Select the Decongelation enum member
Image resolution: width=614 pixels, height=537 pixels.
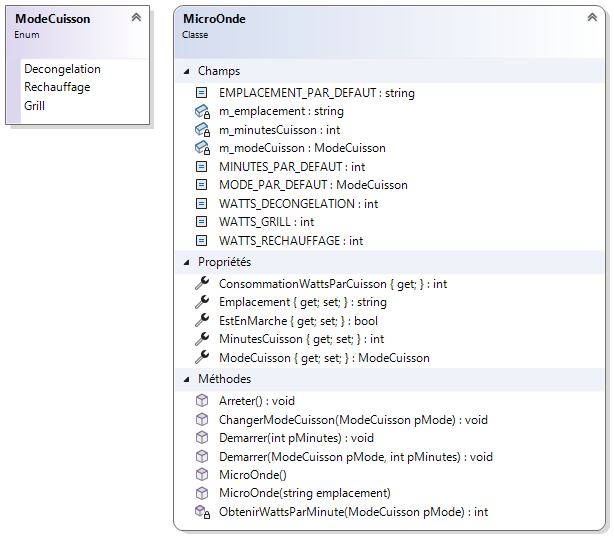pyautogui.click(x=62, y=69)
